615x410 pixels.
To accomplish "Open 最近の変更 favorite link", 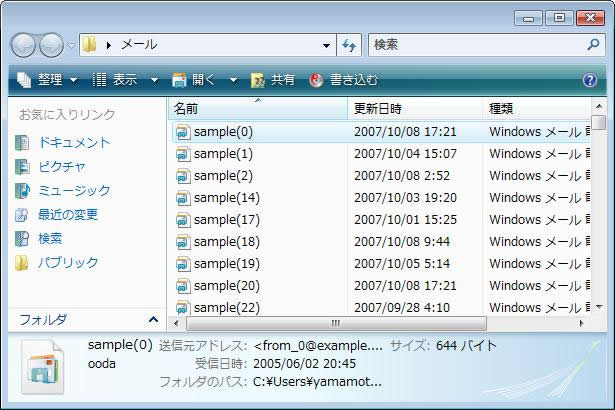I will point(68,215).
